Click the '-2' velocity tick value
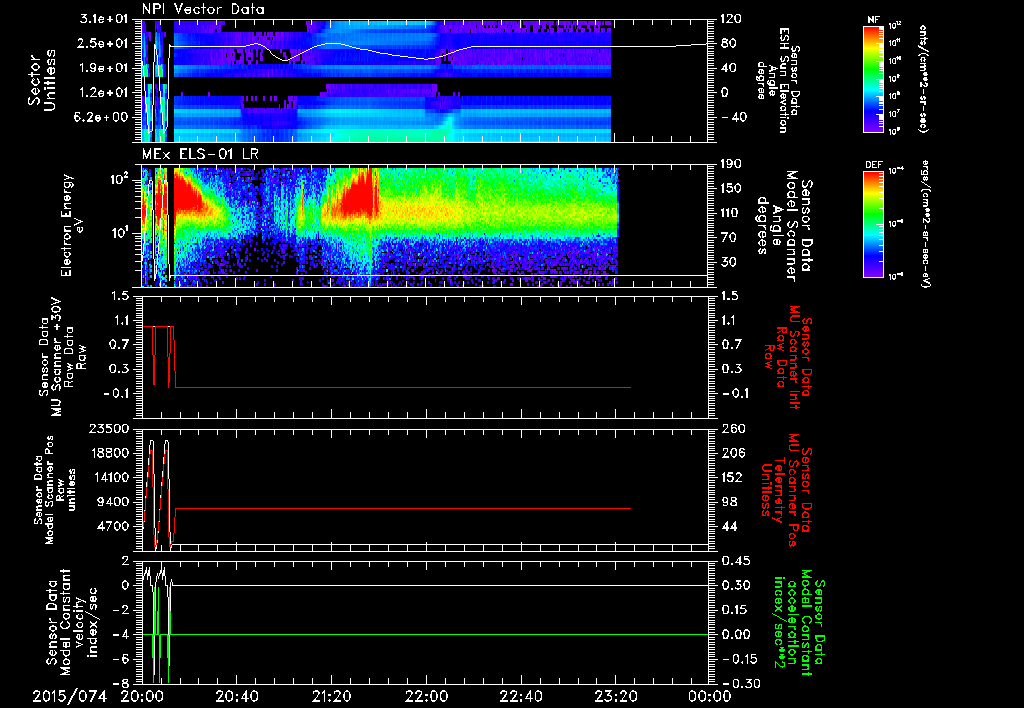The height and width of the screenshot is (708, 1024). coord(123,610)
